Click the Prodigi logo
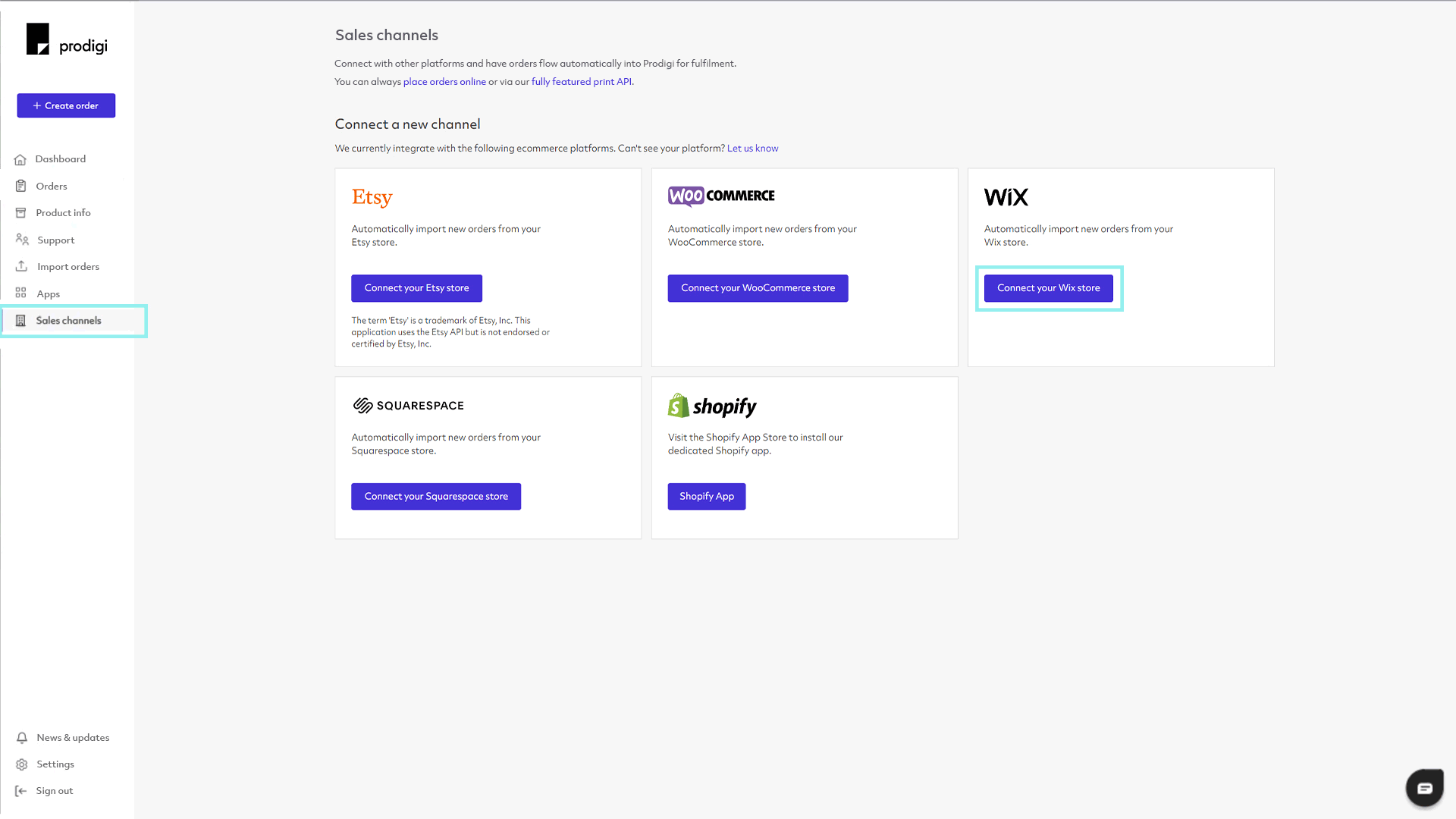This screenshot has height=819, width=1456. point(66,38)
